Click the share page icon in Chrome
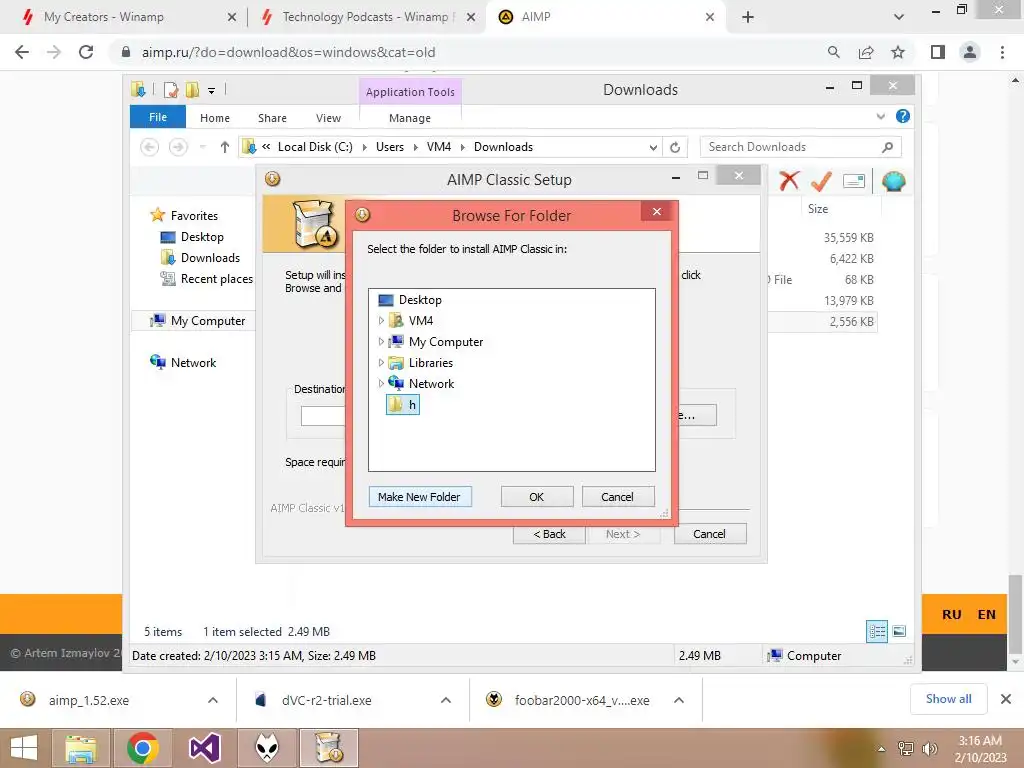 866,52
